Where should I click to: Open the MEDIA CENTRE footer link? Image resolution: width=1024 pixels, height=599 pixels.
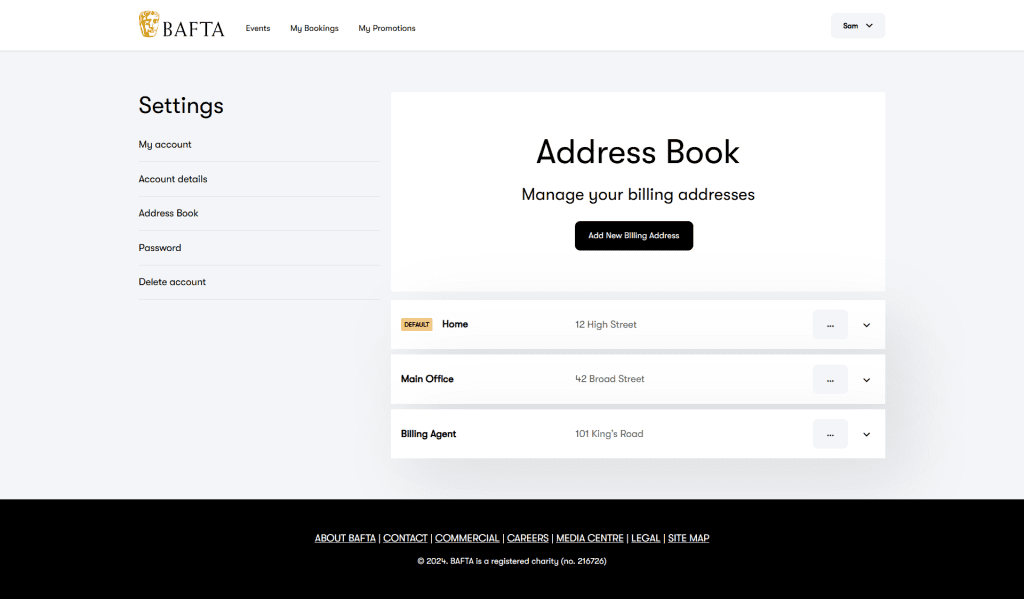click(590, 538)
